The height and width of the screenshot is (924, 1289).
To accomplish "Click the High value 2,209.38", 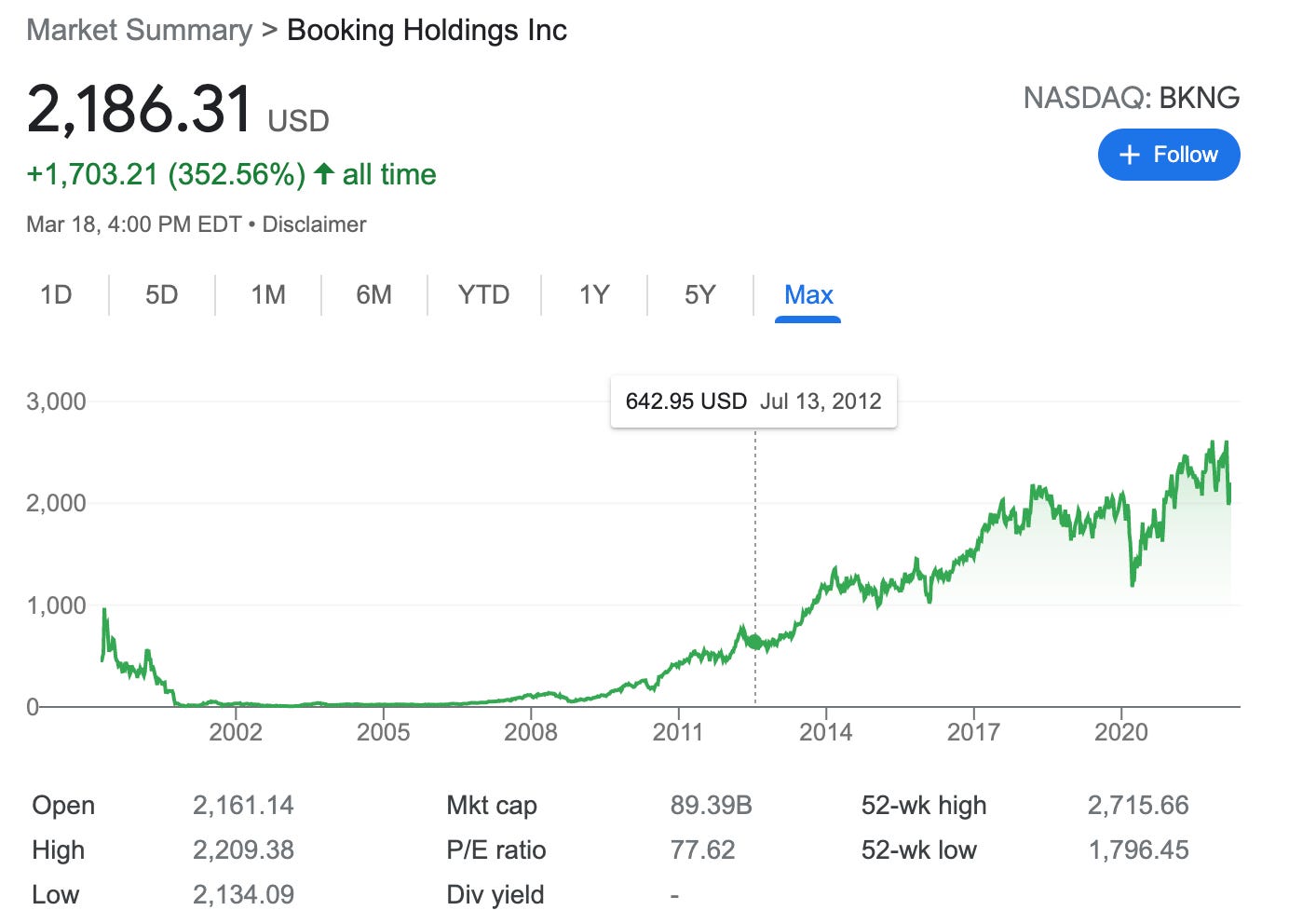I will (243, 850).
